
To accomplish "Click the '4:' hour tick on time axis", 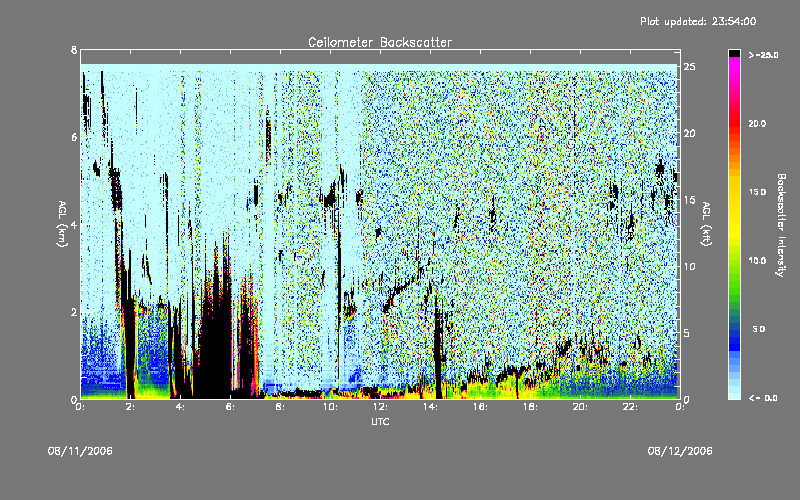I will pos(180,407).
